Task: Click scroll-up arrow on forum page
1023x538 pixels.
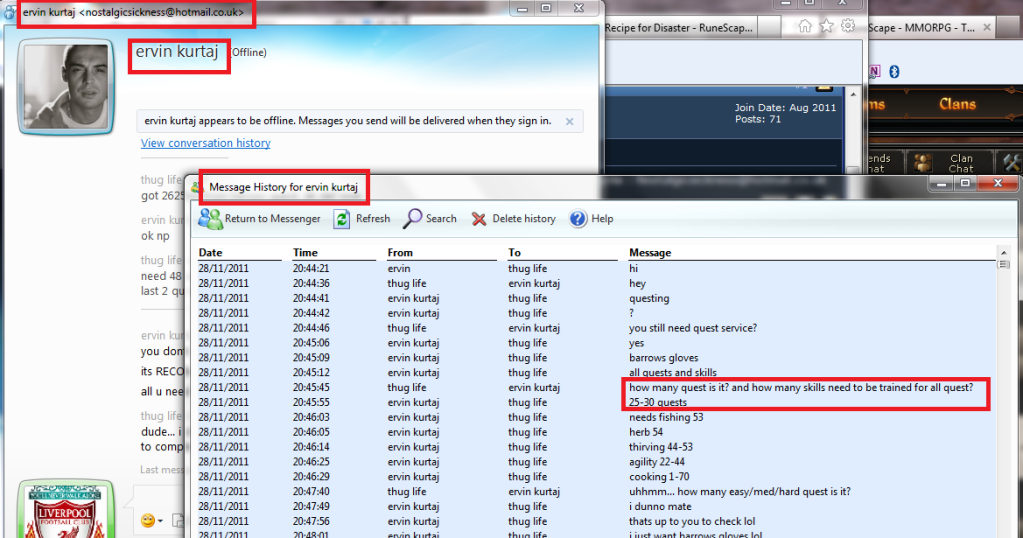Action: click(x=853, y=95)
